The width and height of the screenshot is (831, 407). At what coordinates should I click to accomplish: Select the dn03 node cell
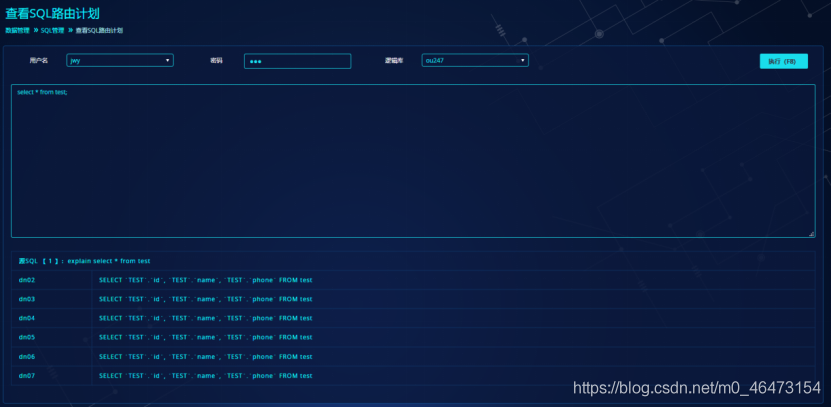point(51,299)
